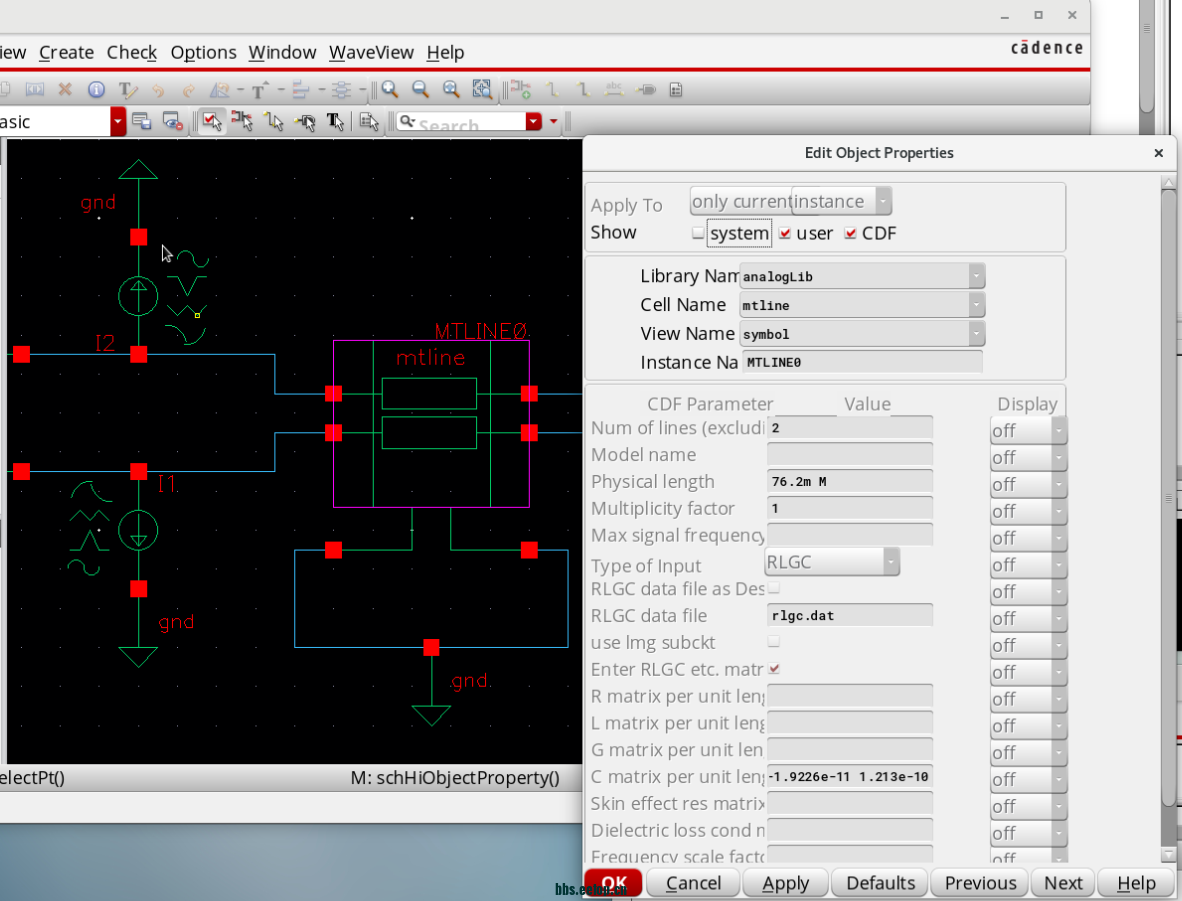Open the 'instance' Apply To dropdown

(842, 201)
